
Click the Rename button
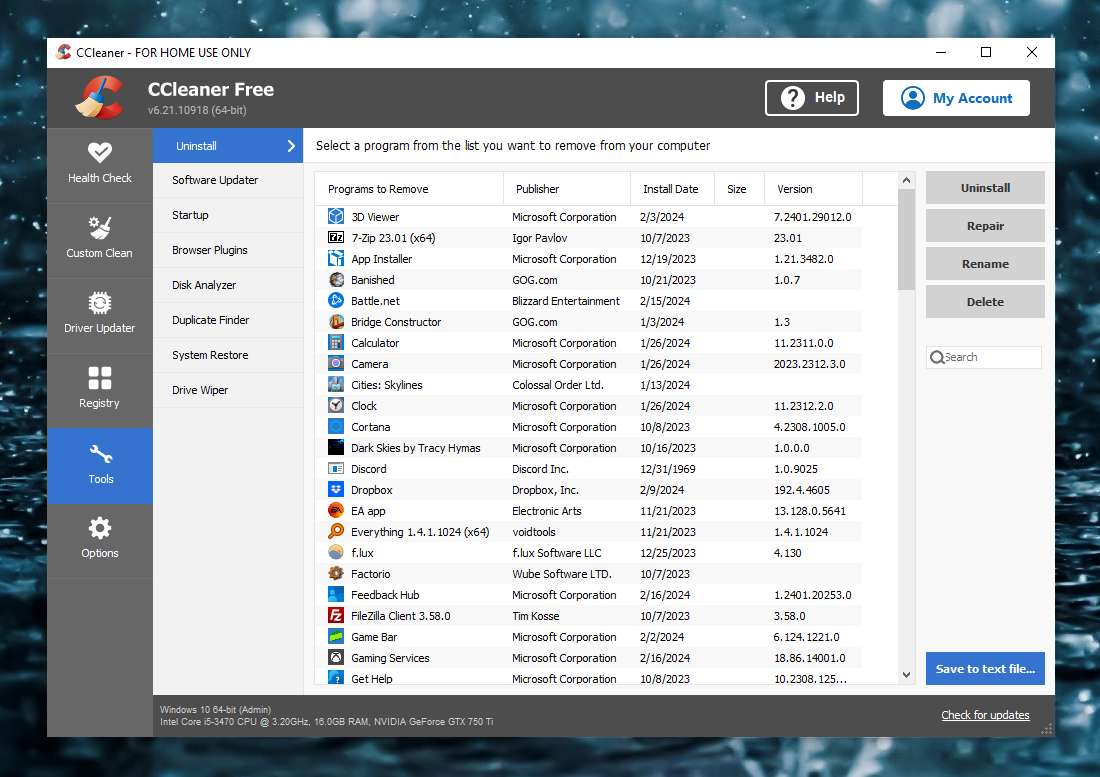coord(985,264)
